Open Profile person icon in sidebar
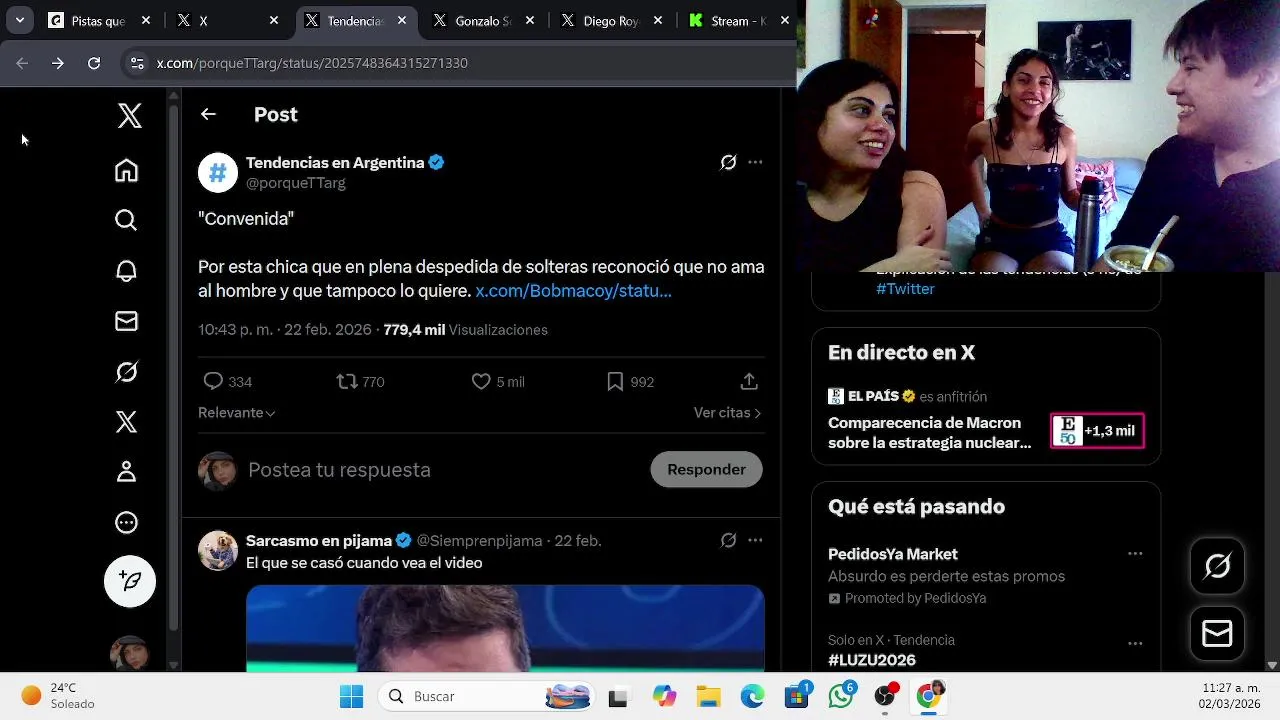The height and width of the screenshot is (720, 1280). click(x=126, y=472)
